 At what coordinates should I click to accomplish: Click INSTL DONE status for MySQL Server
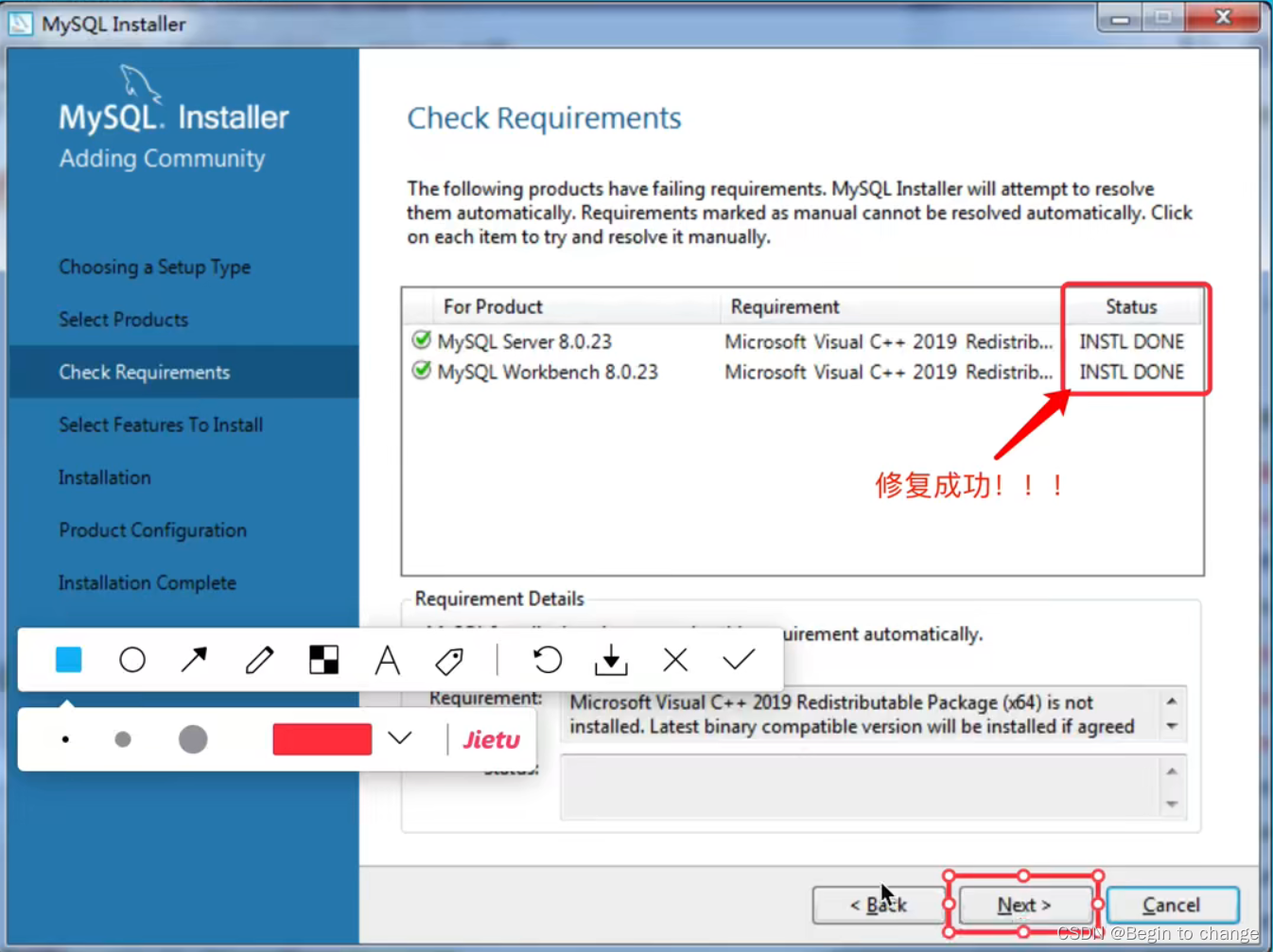pos(1132,341)
